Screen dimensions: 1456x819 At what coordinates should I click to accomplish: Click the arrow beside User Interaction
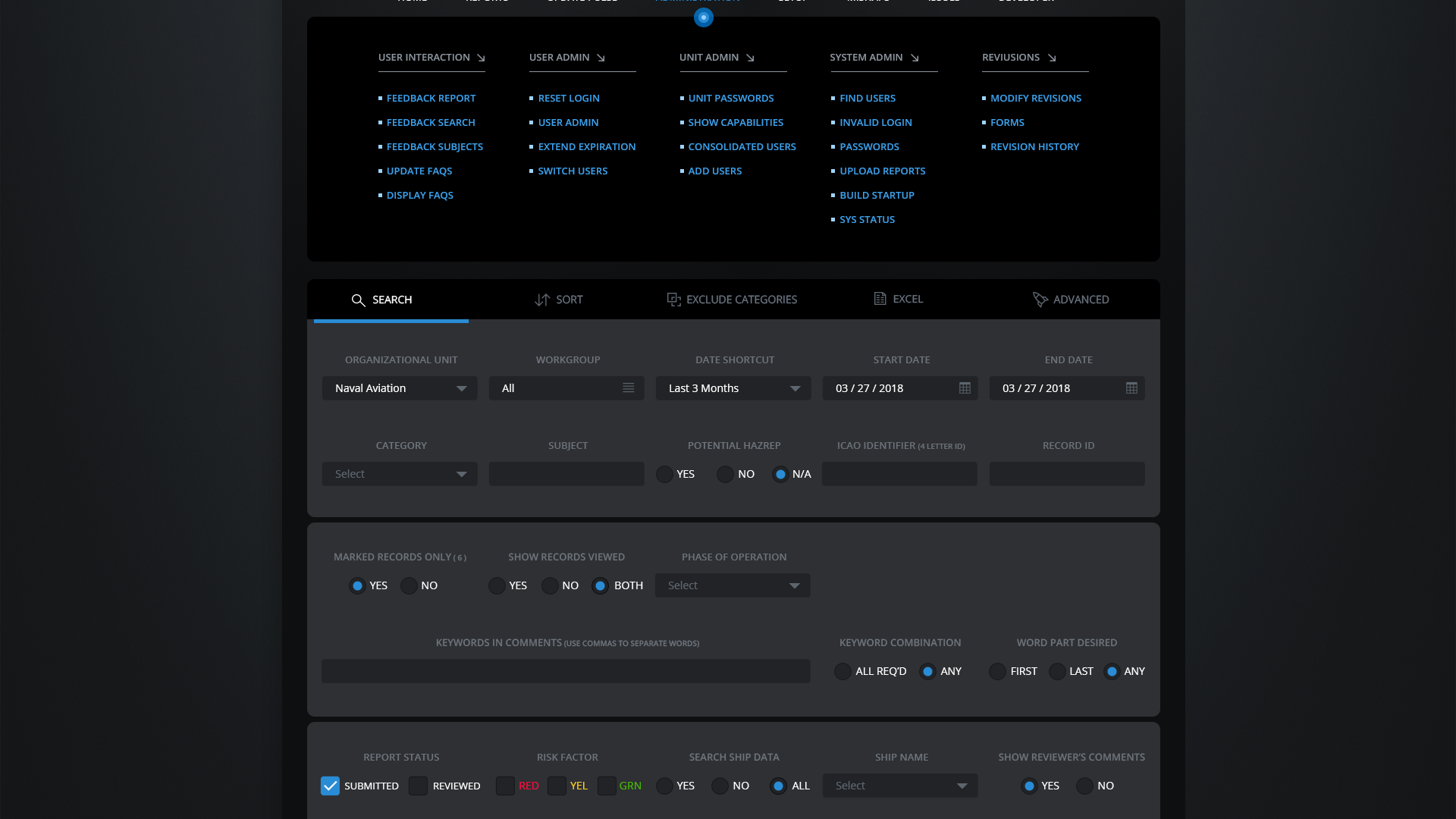click(x=481, y=58)
